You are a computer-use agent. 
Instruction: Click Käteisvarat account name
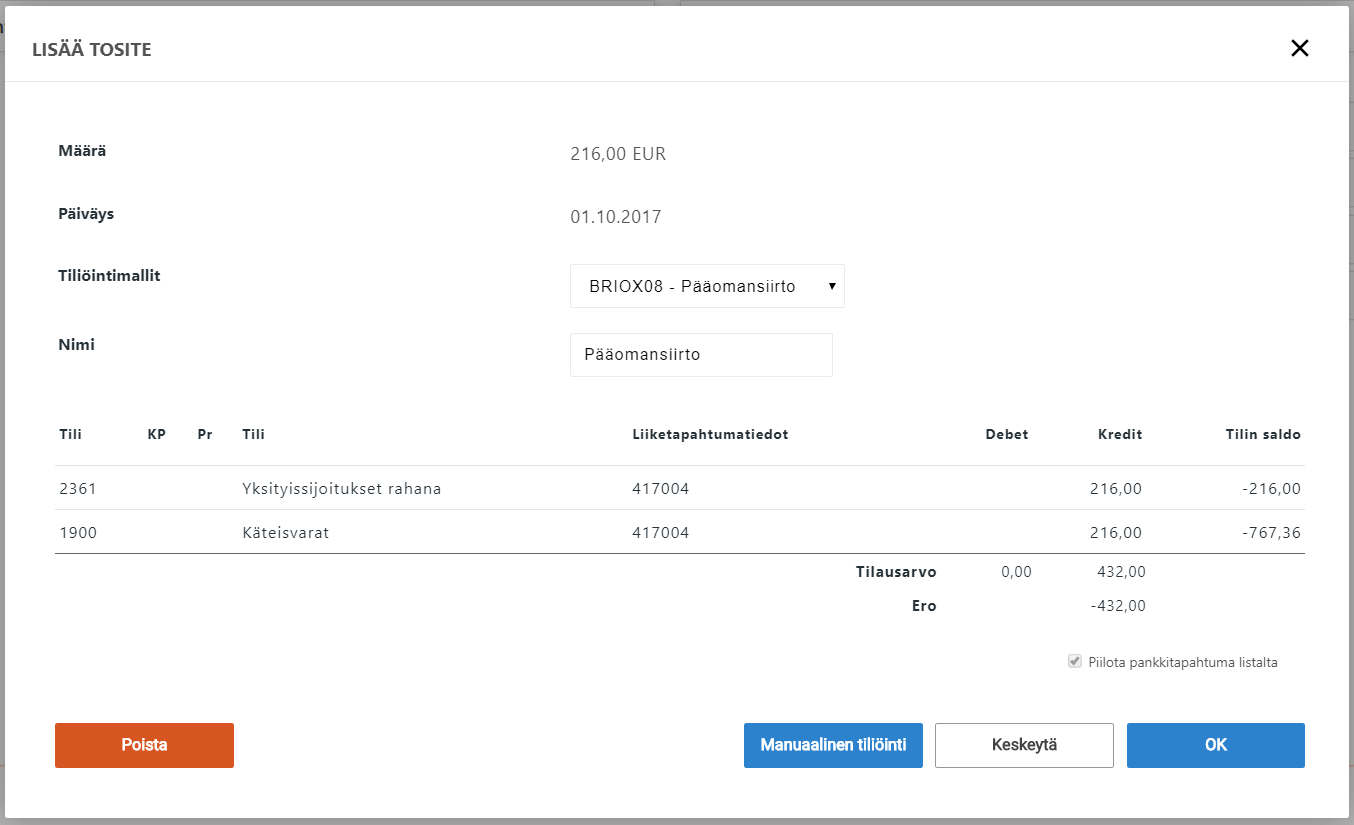[x=285, y=533]
